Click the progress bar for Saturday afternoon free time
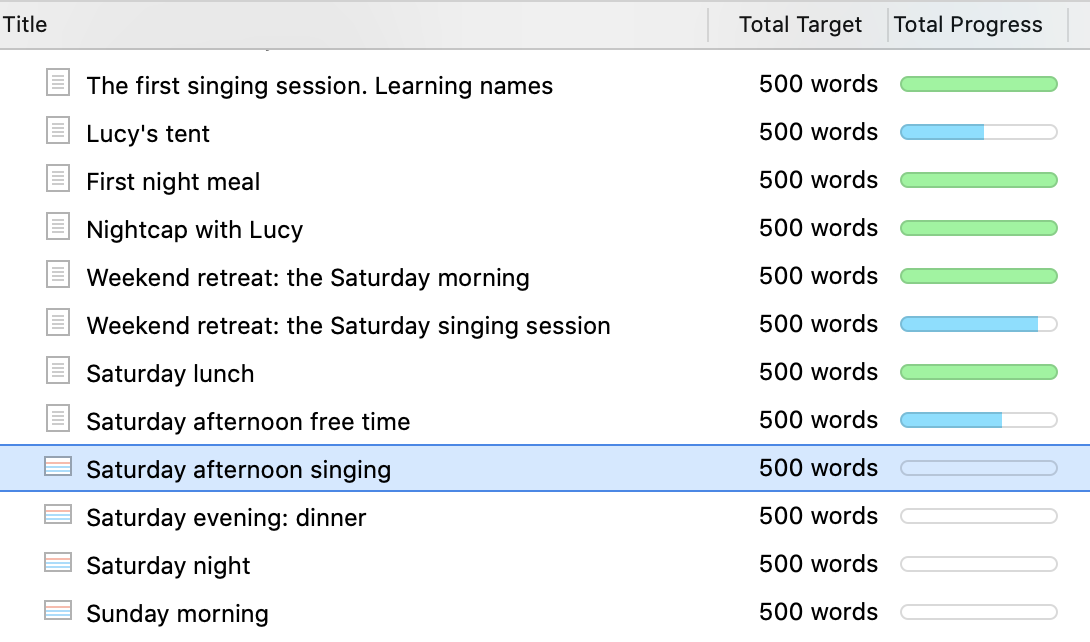The height and width of the screenshot is (642, 1090). coord(979,420)
